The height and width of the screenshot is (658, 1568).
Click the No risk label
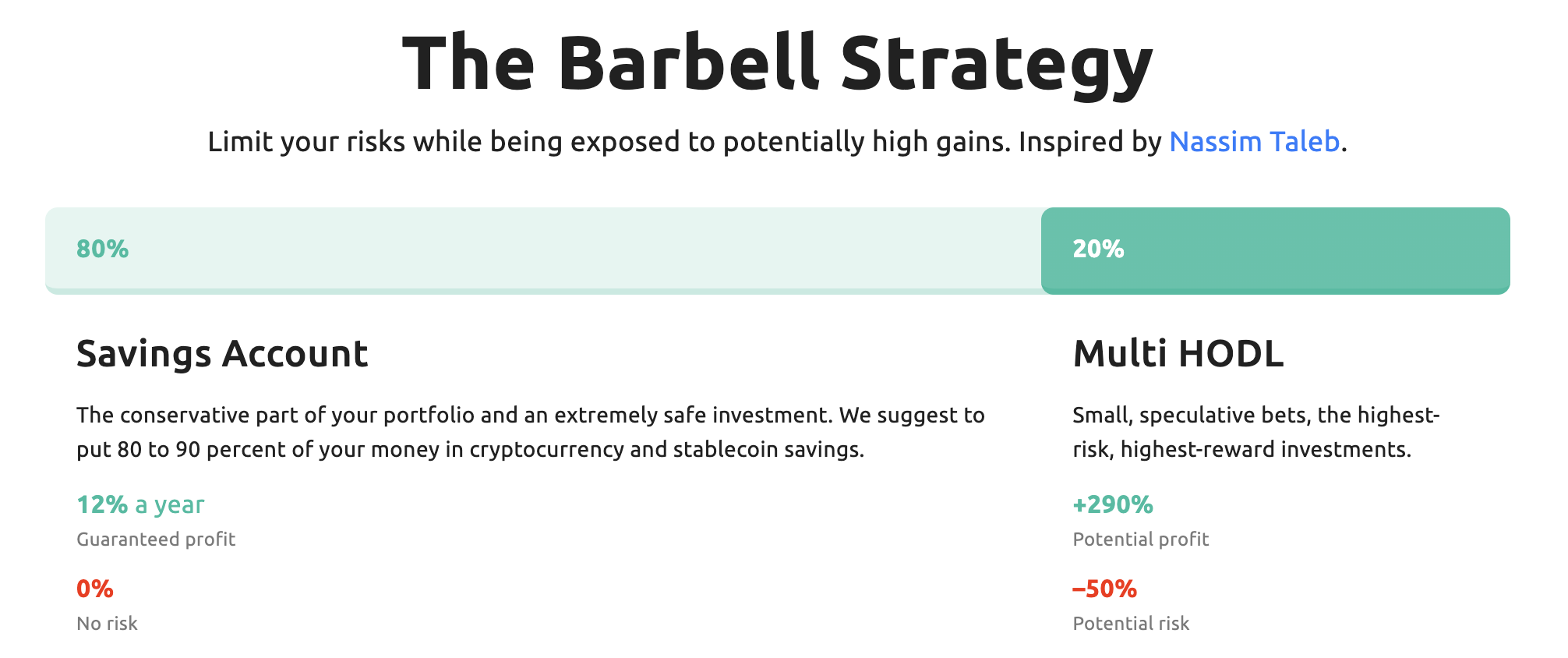(x=107, y=623)
